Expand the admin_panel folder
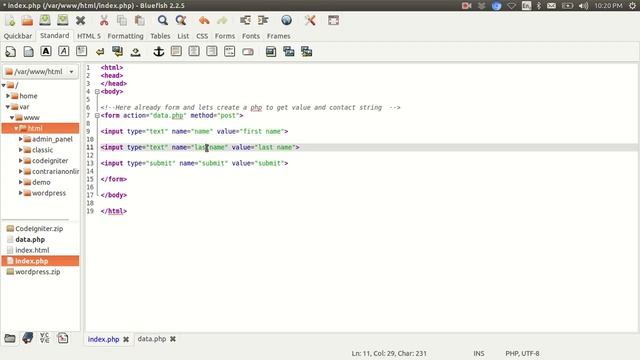 tap(20, 139)
